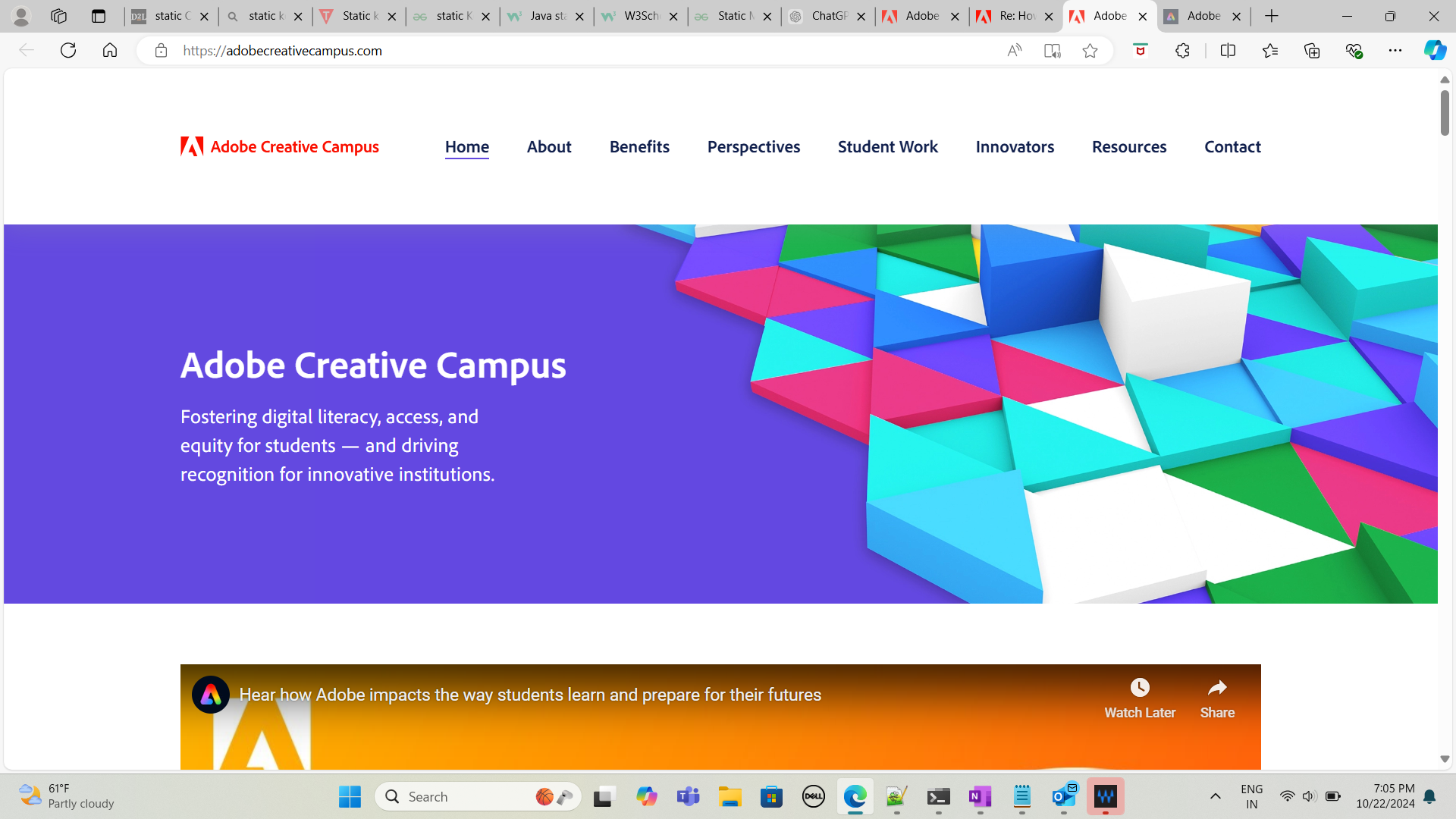The height and width of the screenshot is (819, 1456).
Task: Open the browser profile menu
Action: tap(22, 16)
